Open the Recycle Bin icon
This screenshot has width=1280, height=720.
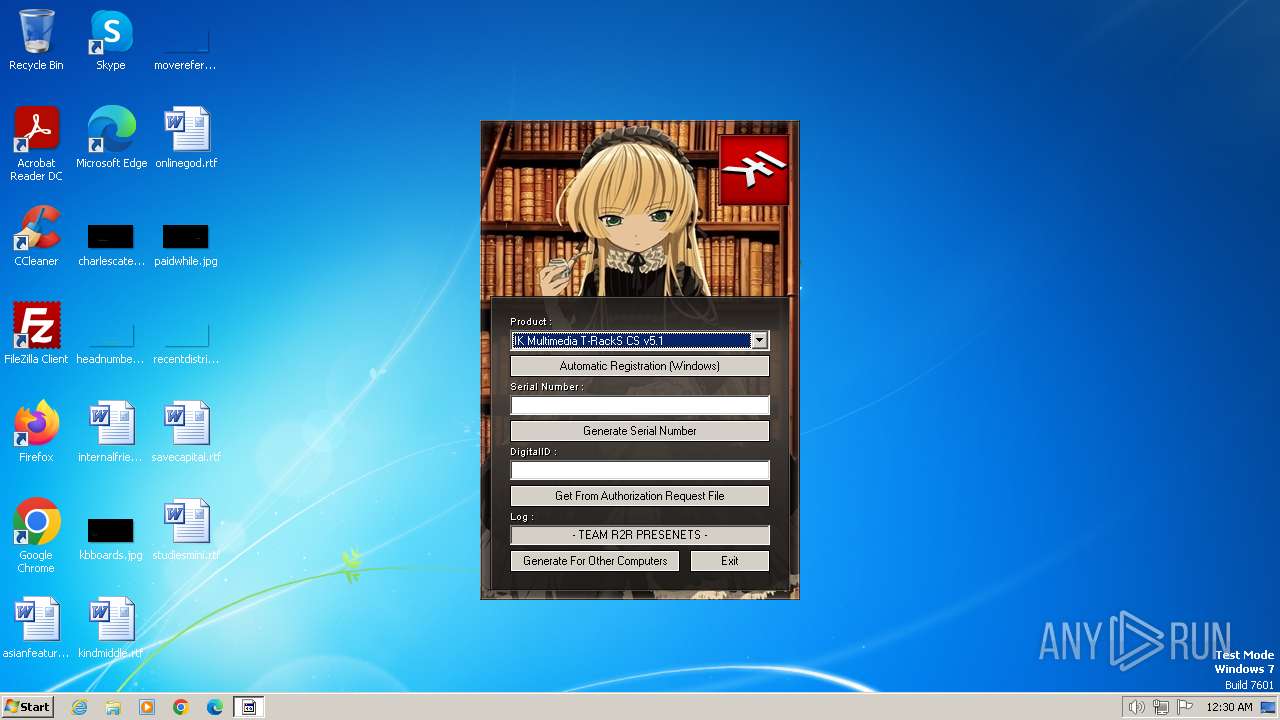pos(36,41)
